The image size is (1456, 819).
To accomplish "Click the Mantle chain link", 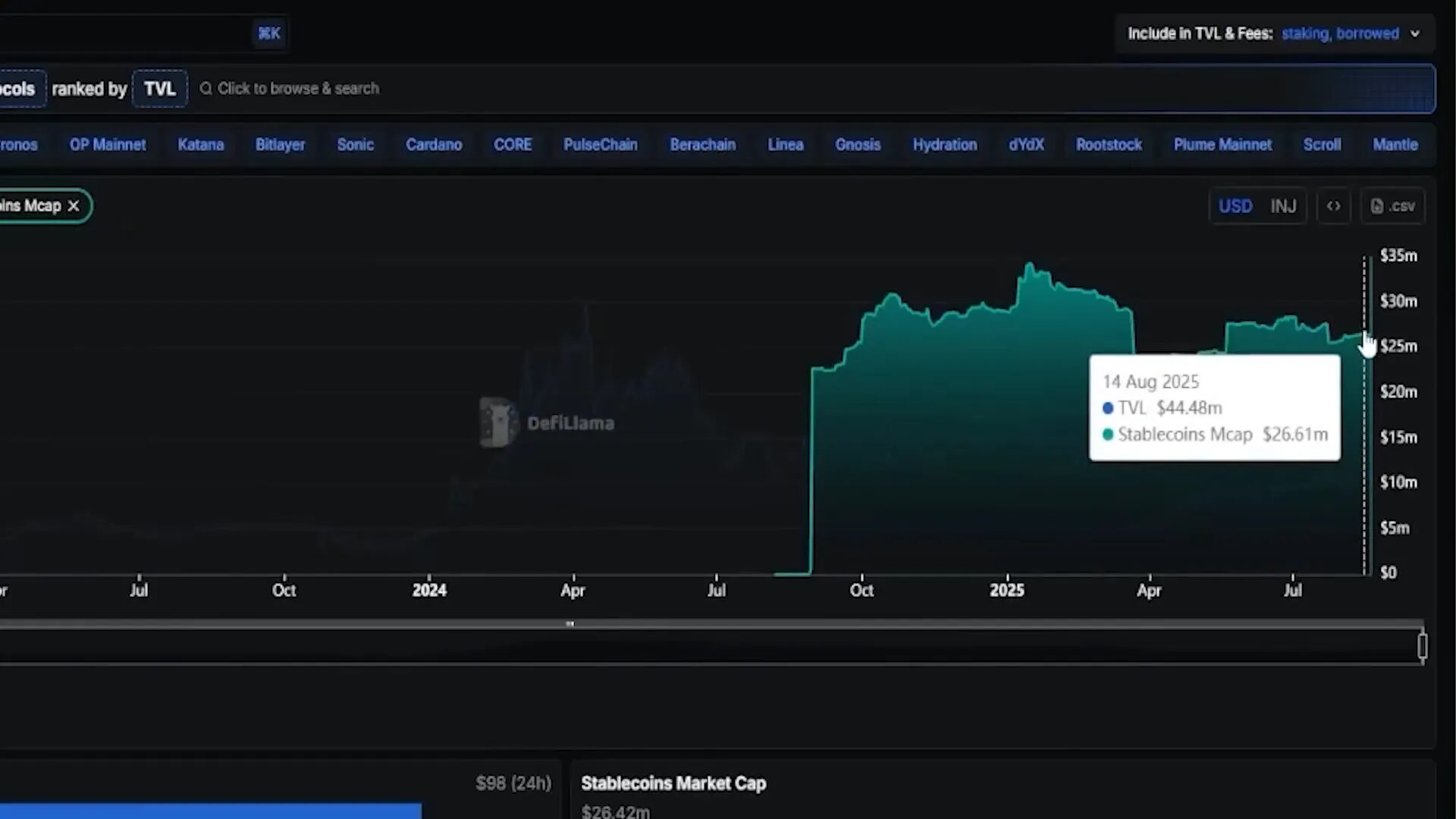I will (x=1395, y=145).
